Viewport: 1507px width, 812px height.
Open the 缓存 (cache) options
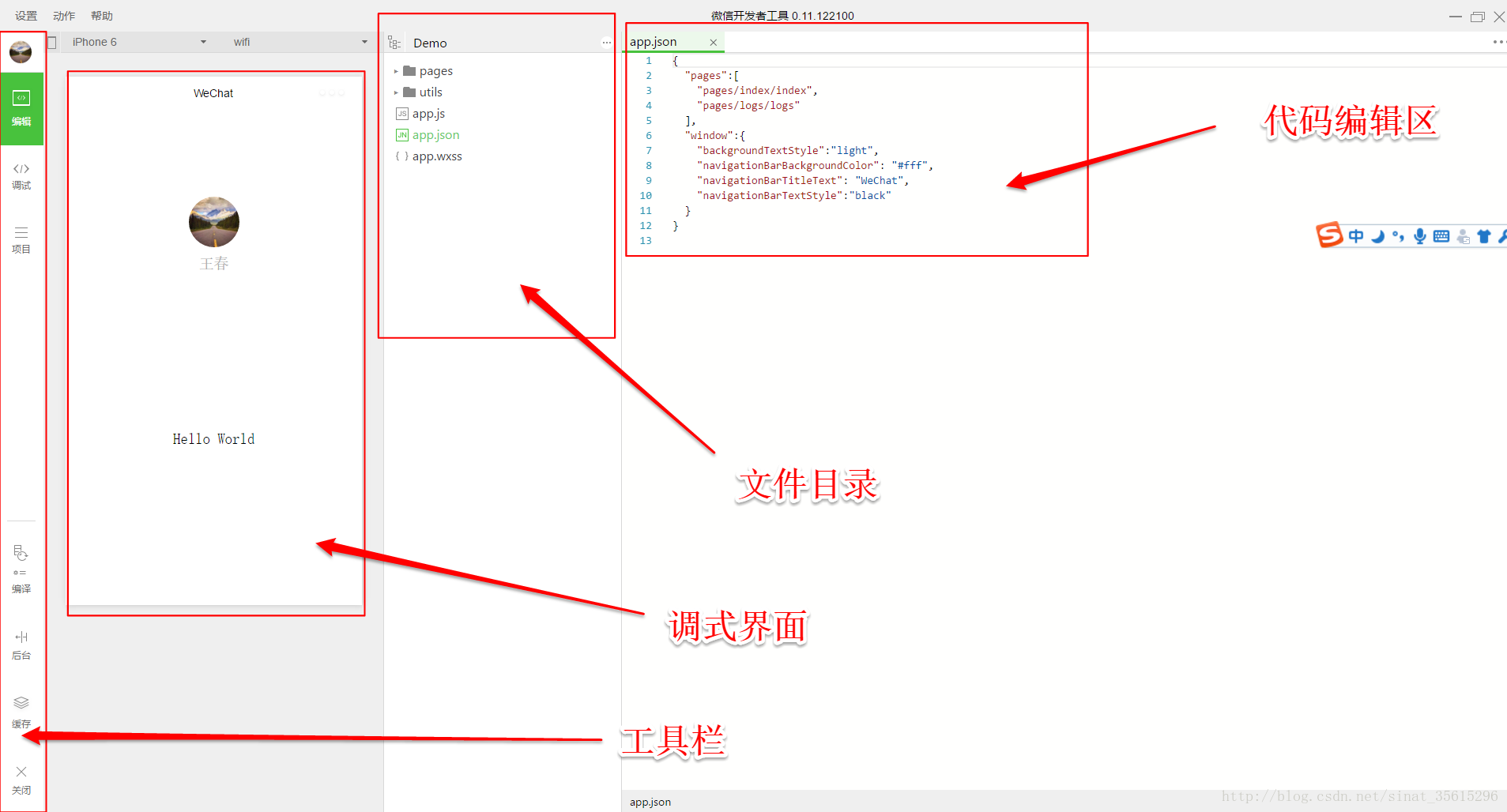tap(21, 712)
